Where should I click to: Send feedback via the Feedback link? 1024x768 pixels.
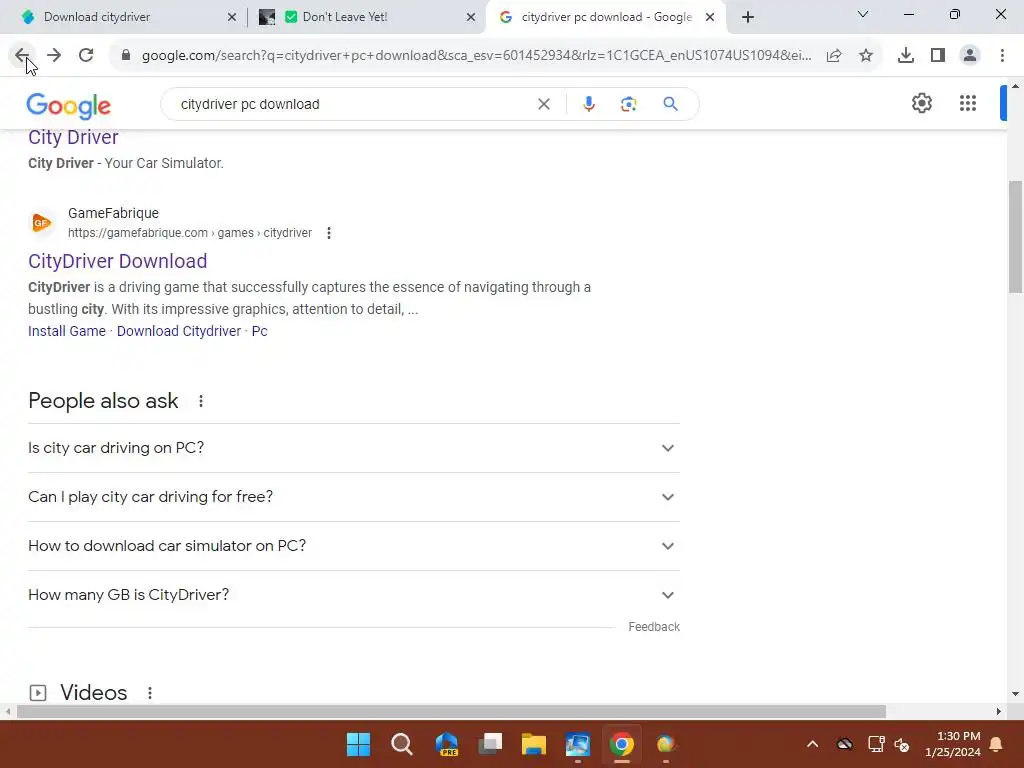coord(654,627)
